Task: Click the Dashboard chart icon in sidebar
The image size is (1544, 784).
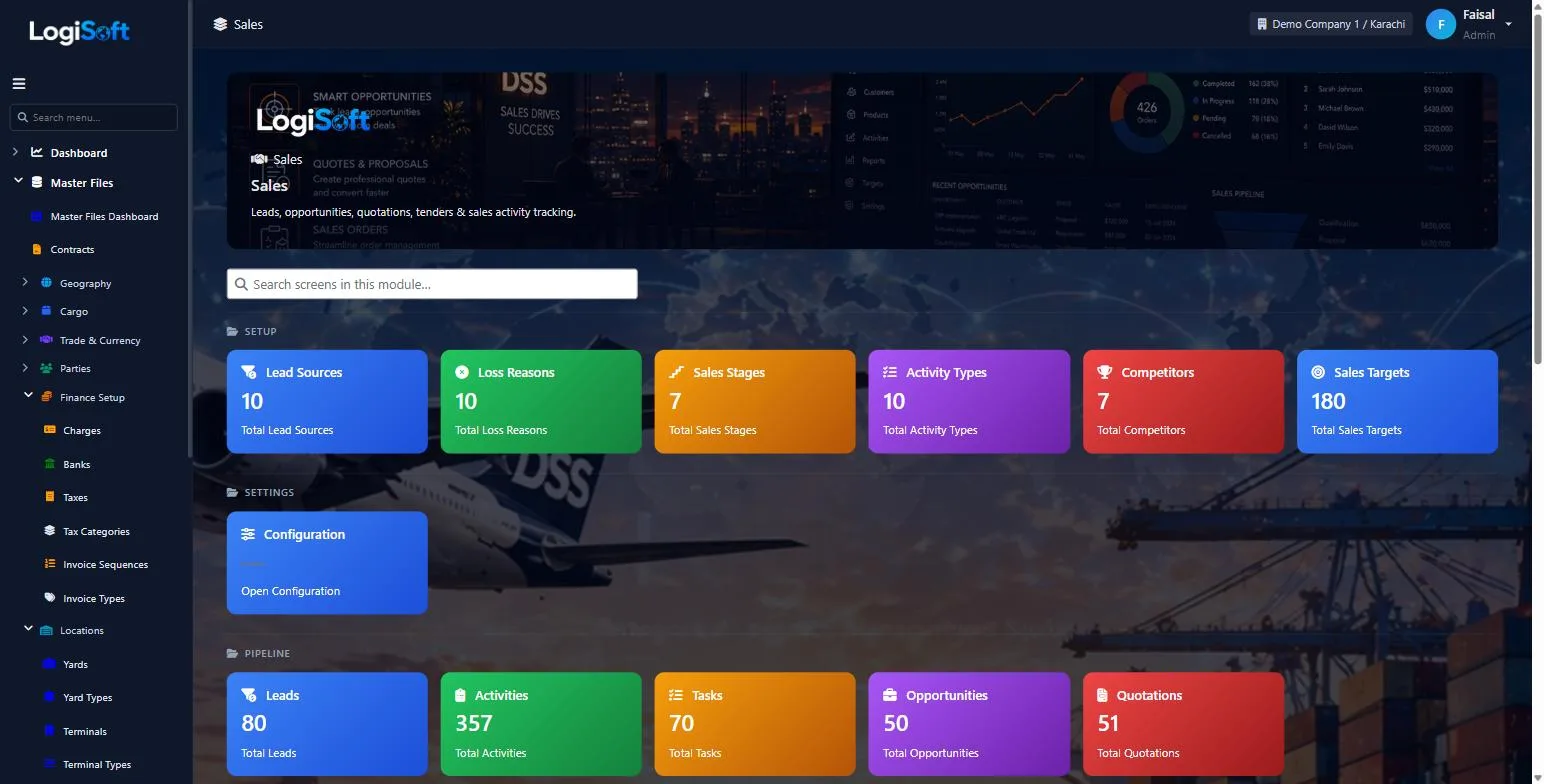Action: pyautogui.click(x=37, y=153)
